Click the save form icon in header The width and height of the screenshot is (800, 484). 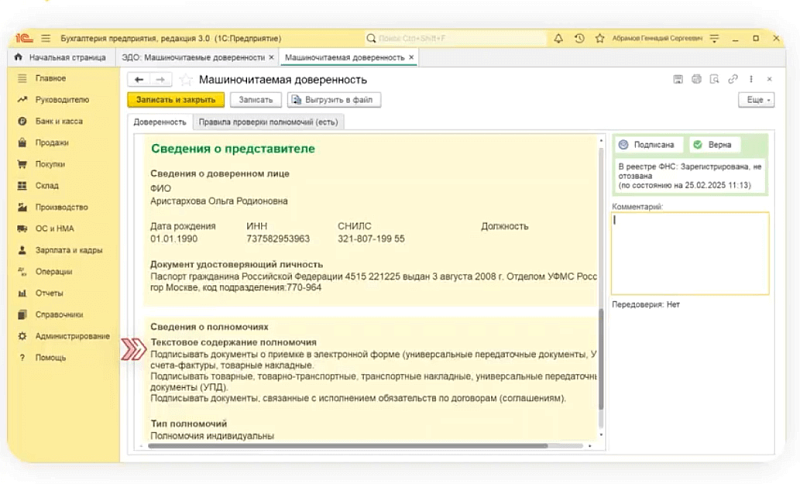pos(678,79)
